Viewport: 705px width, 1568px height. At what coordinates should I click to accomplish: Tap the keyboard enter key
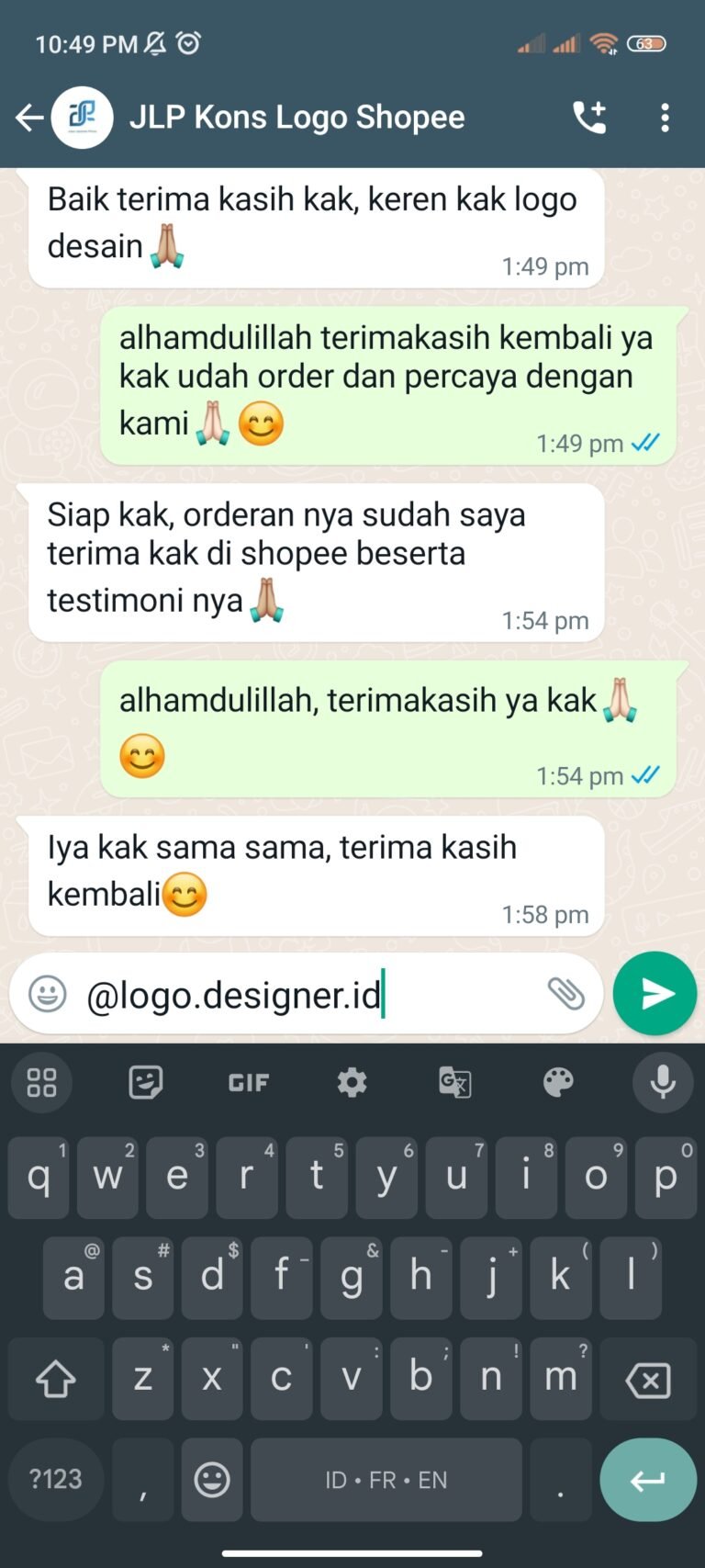(x=648, y=1480)
